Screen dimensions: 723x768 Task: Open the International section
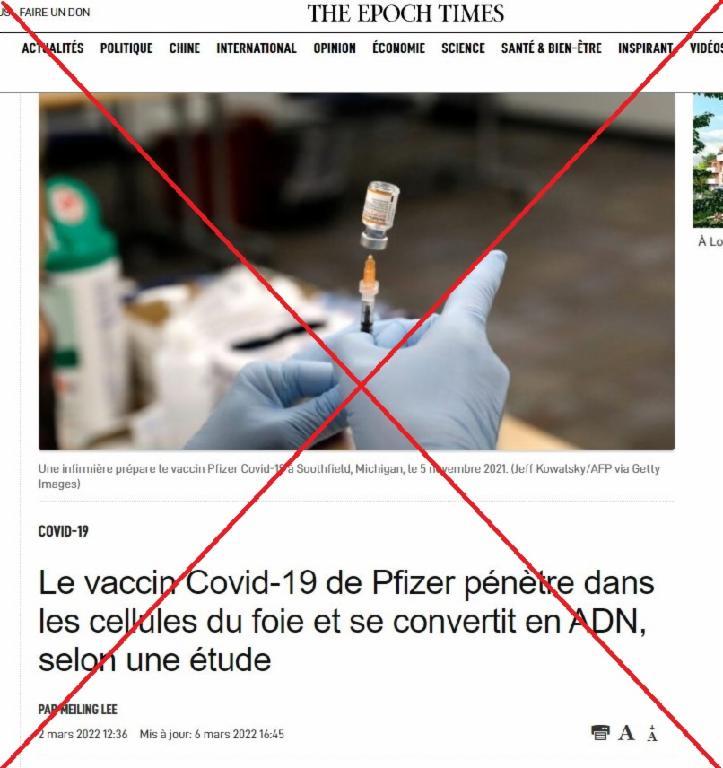point(257,48)
